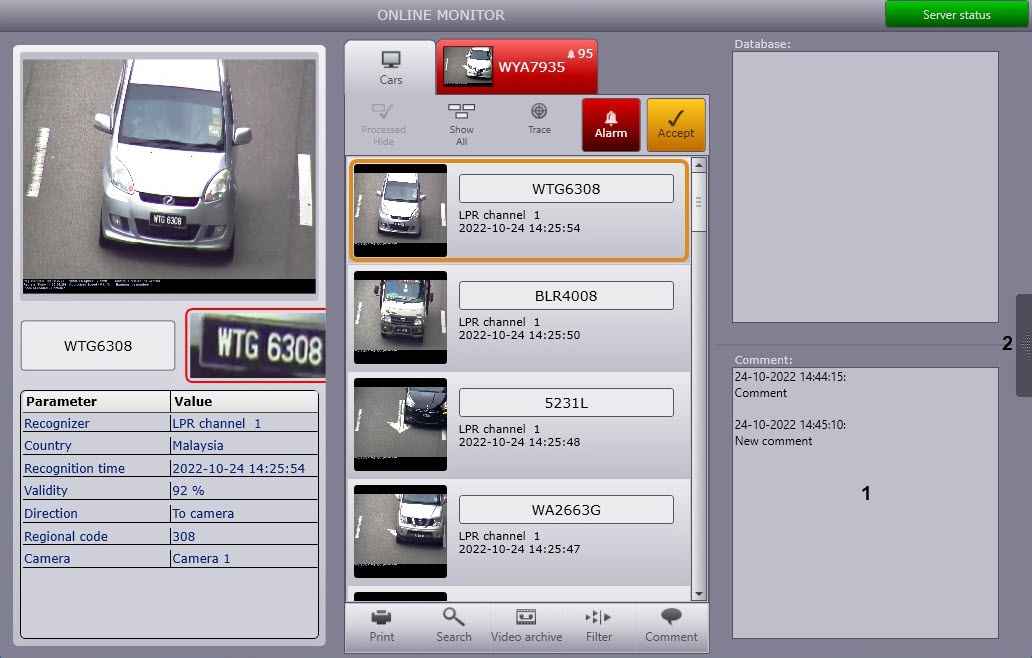Click the 24-10-2022 14:44:15 comment timestamp
The width and height of the screenshot is (1032, 658).
(x=790, y=377)
